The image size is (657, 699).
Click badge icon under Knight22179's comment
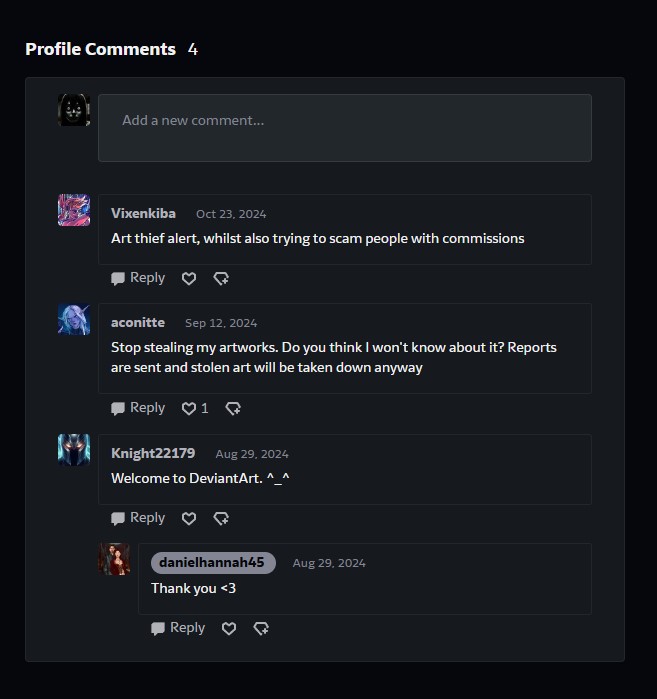tap(221, 519)
